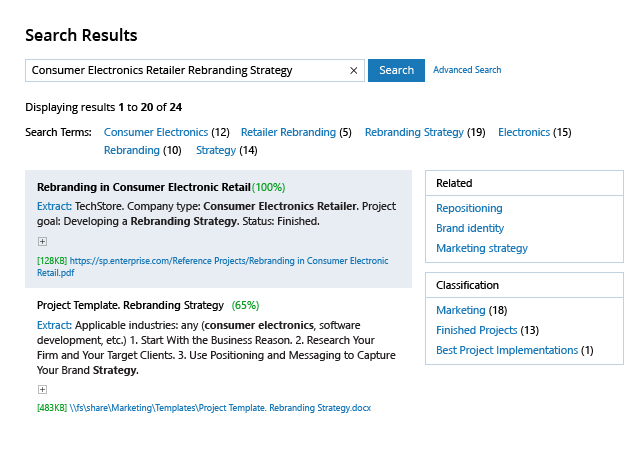Select the Strategy search term
The height and width of the screenshot is (450, 640).
[216, 150]
